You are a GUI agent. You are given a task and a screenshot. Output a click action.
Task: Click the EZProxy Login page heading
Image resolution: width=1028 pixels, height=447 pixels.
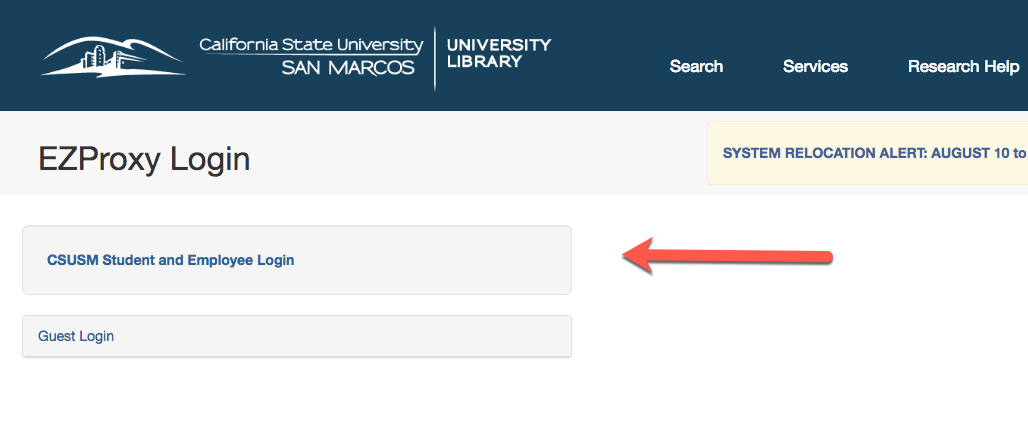tap(144, 159)
